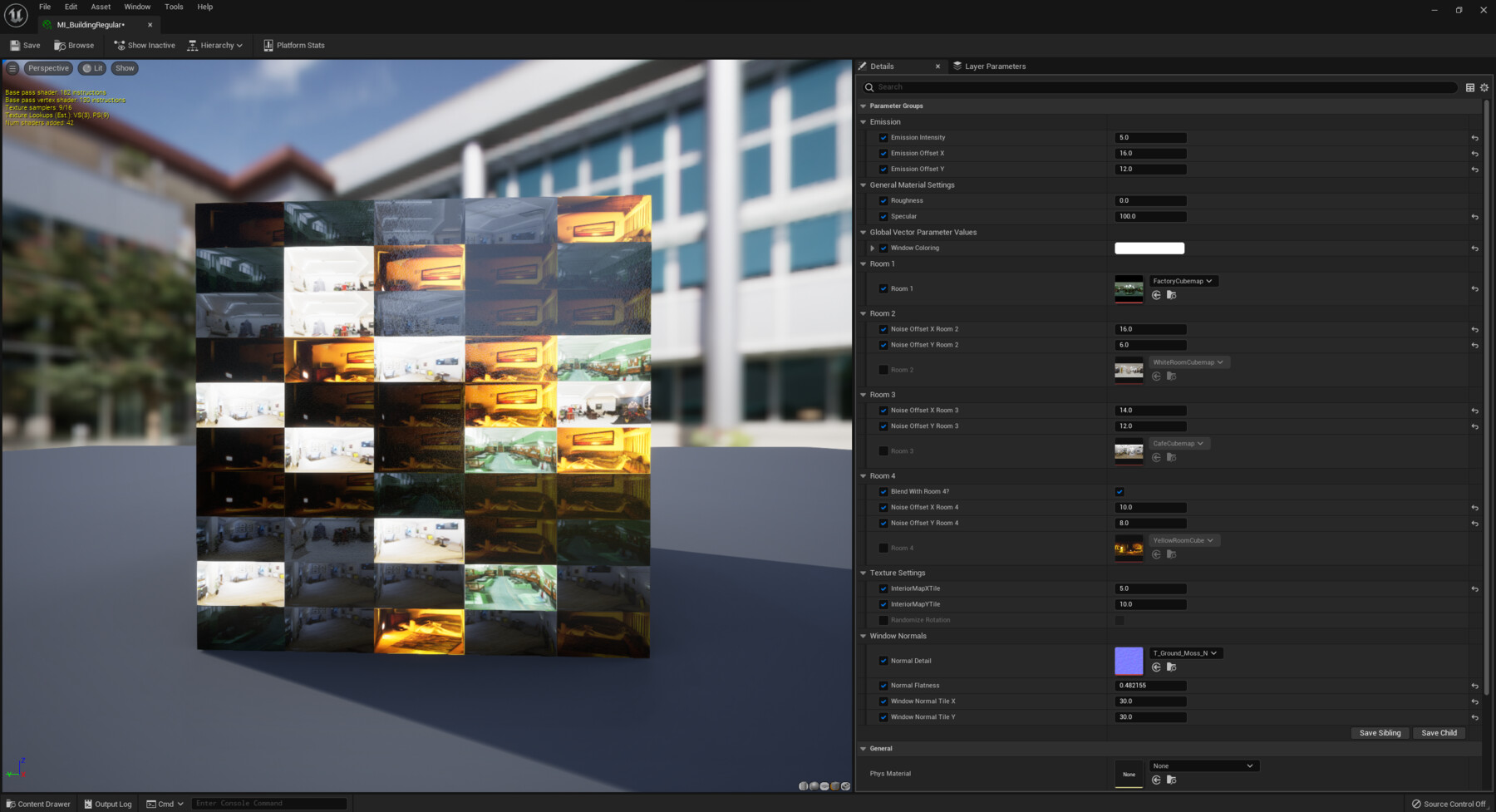Collapse the Texture Settings group
This screenshot has height=812, width=1496.
(x=863, y=573)
